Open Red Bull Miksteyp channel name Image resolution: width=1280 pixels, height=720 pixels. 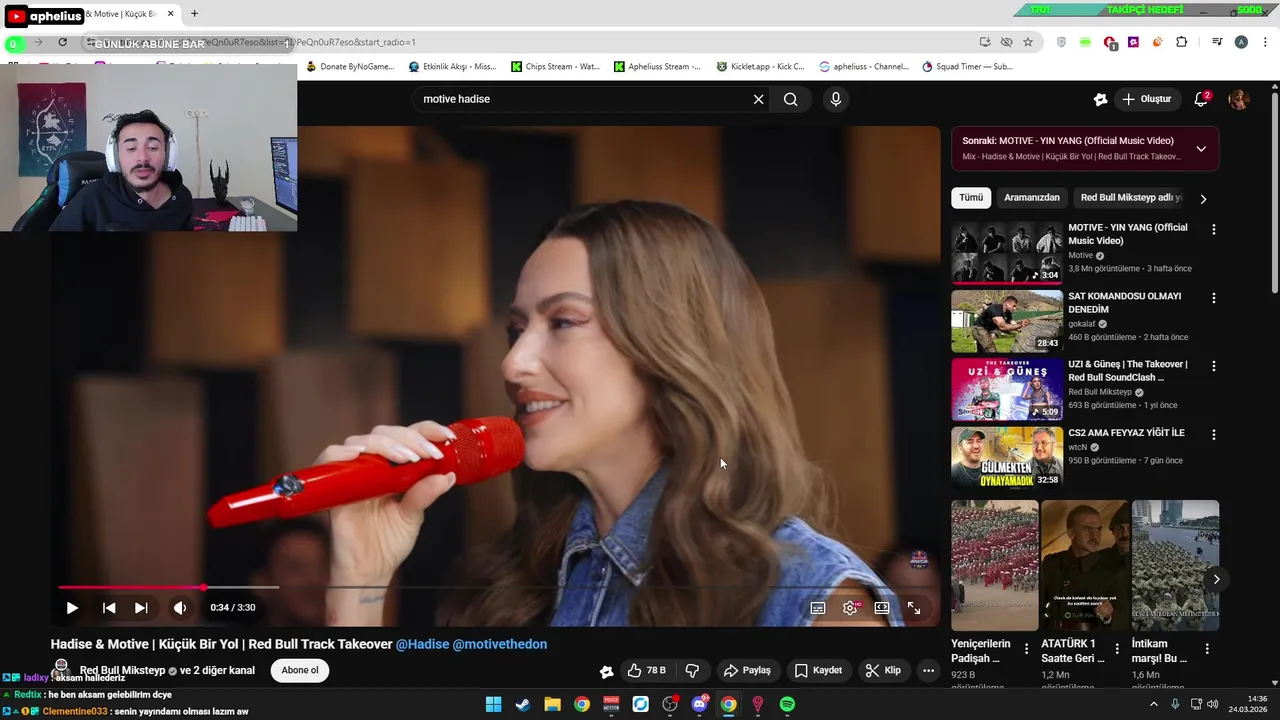pos(122,670)
